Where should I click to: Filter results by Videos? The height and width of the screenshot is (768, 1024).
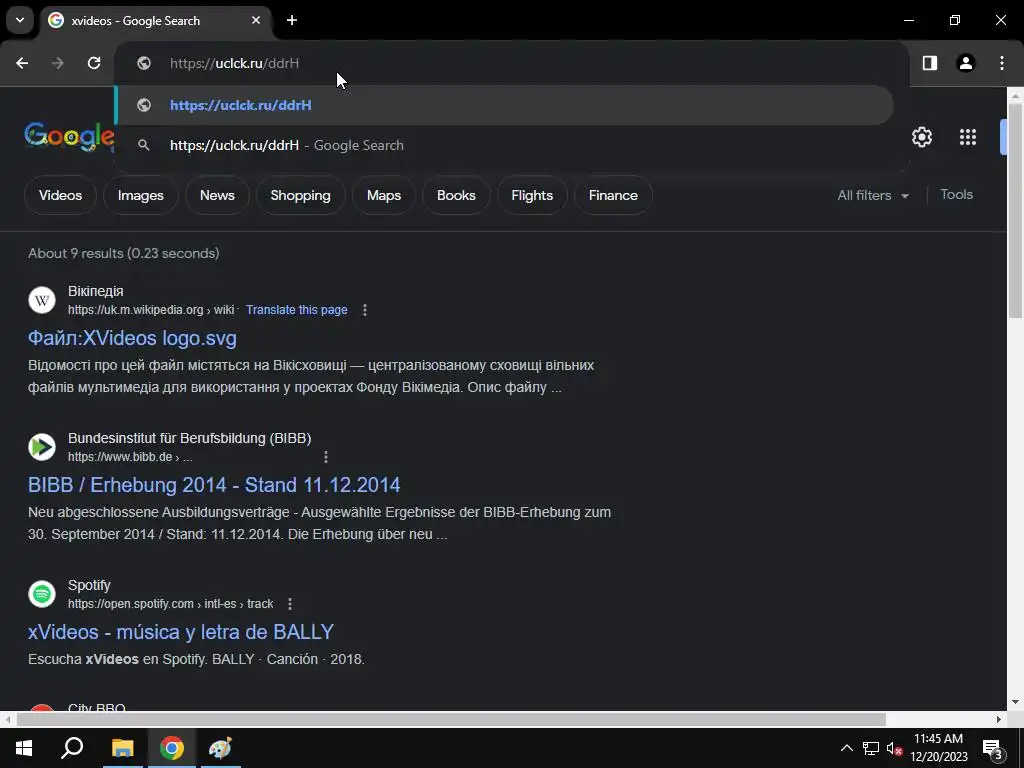[x=60, y=195]
